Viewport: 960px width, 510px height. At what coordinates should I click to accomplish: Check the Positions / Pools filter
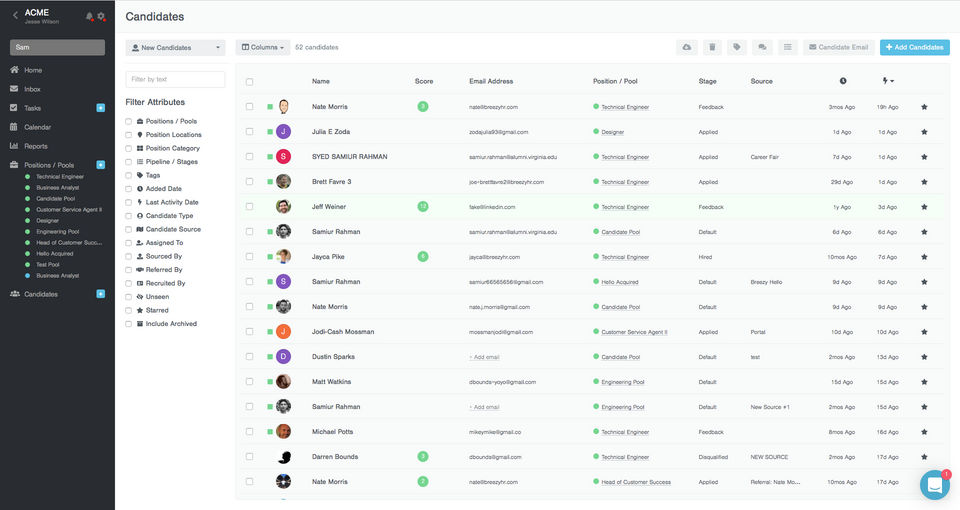click(129, 121)
